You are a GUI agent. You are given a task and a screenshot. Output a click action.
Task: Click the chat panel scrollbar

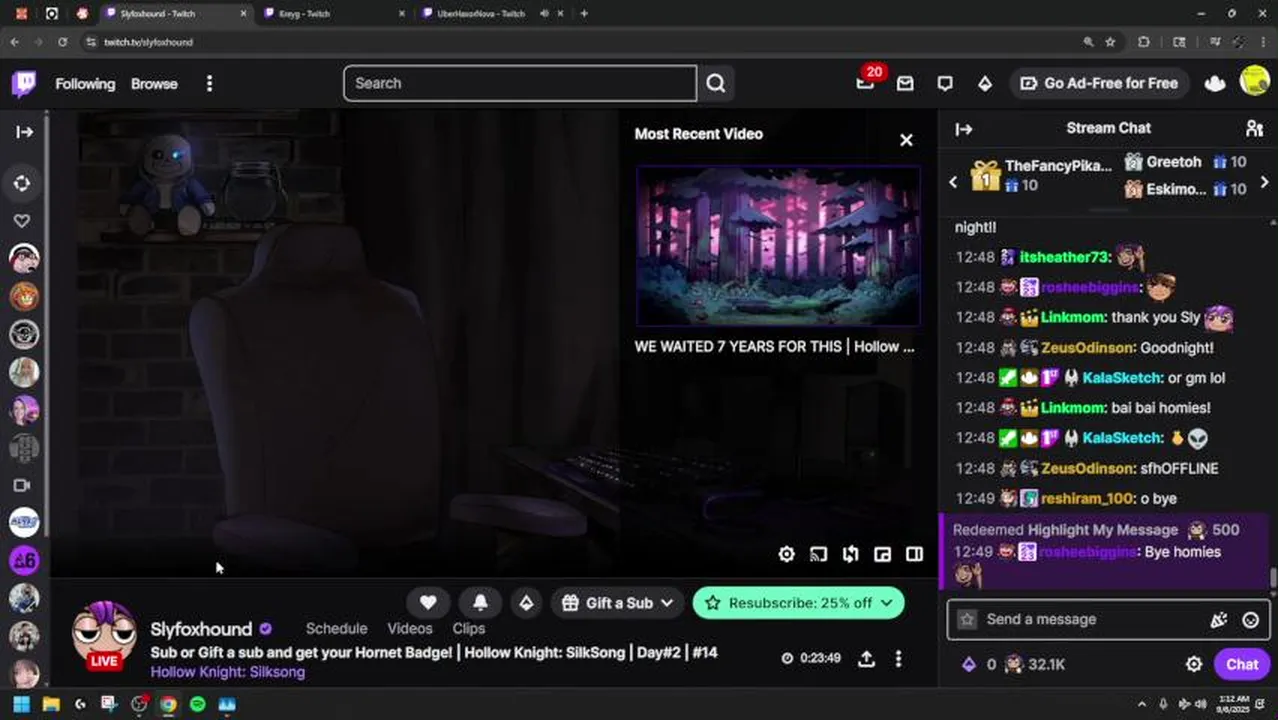click(1273, 578)
